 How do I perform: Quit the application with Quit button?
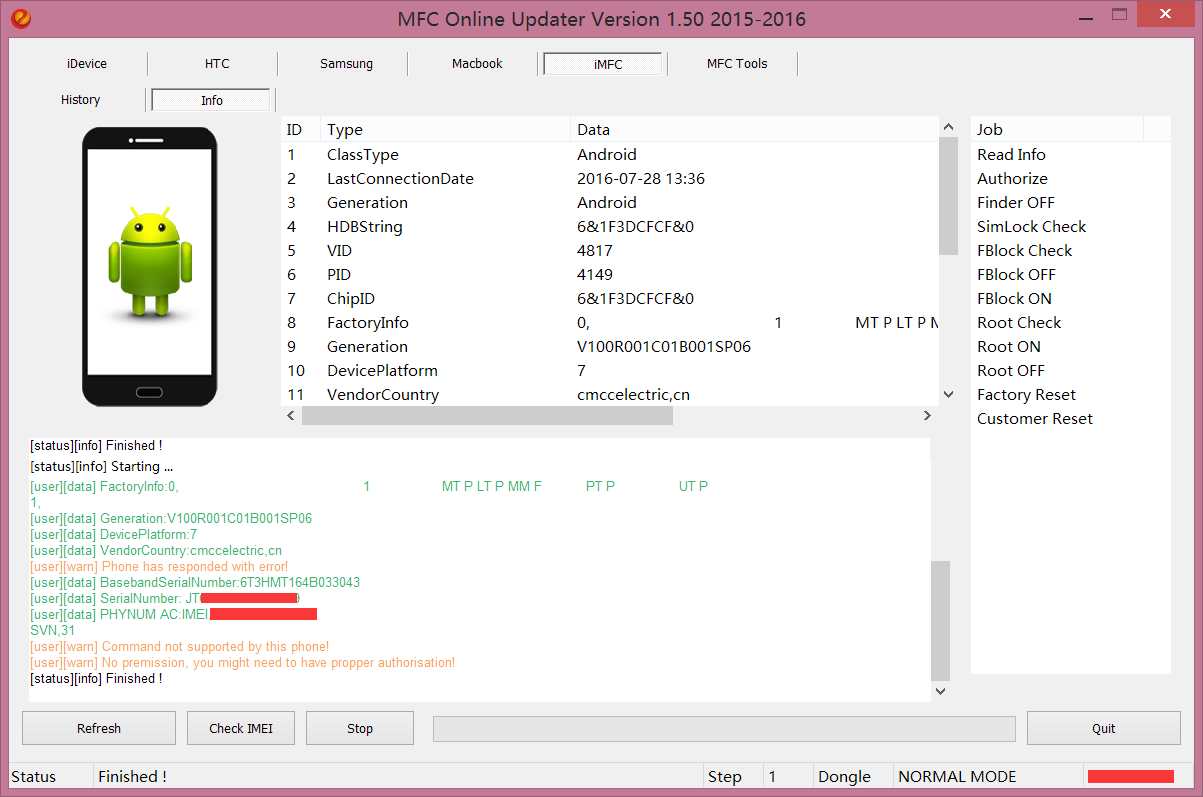click(x=1103, y=728)
